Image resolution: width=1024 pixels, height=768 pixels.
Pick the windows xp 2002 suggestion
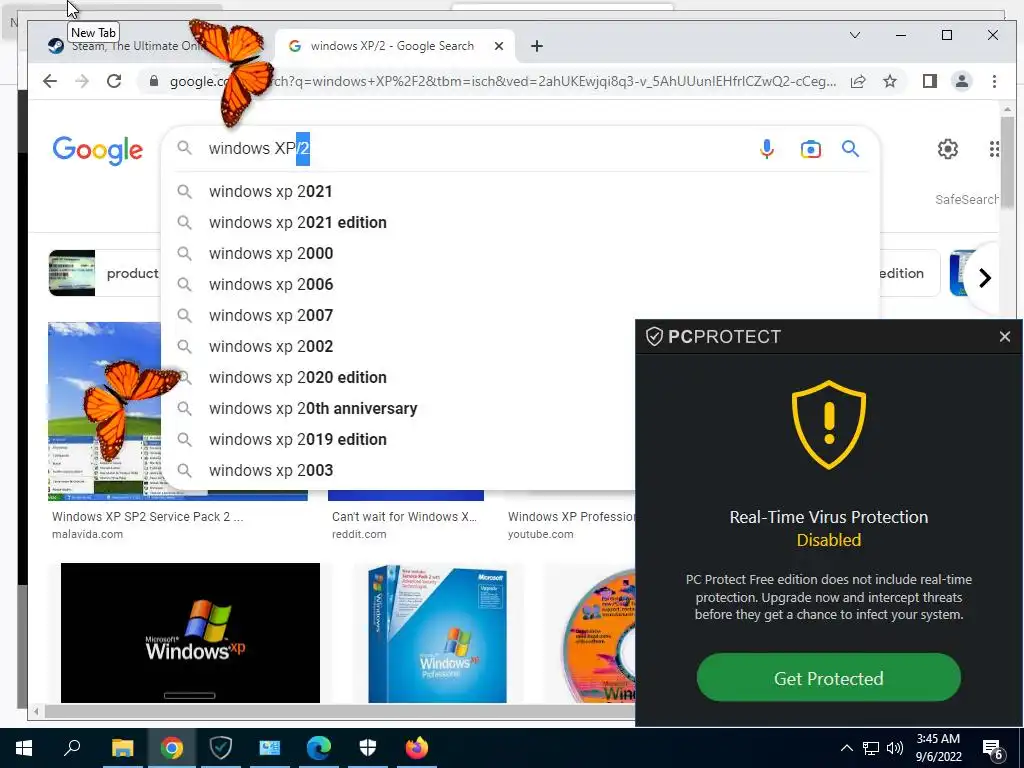pyautogui.click(x=398, y=346)
